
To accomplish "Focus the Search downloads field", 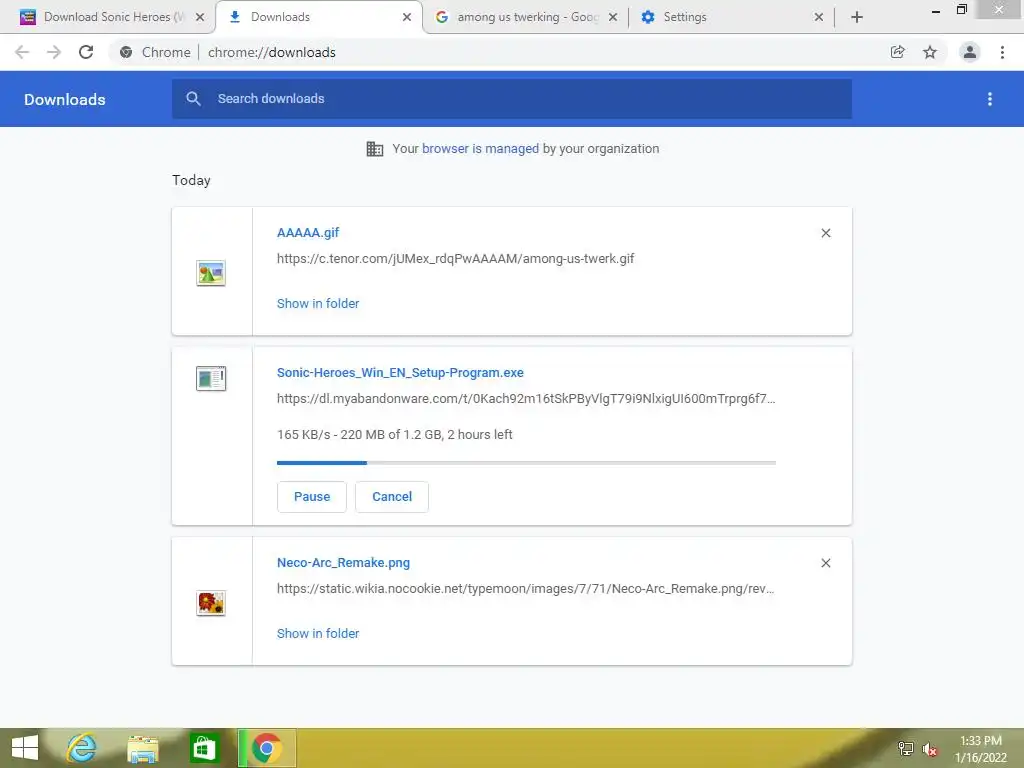I will point(511,99).
